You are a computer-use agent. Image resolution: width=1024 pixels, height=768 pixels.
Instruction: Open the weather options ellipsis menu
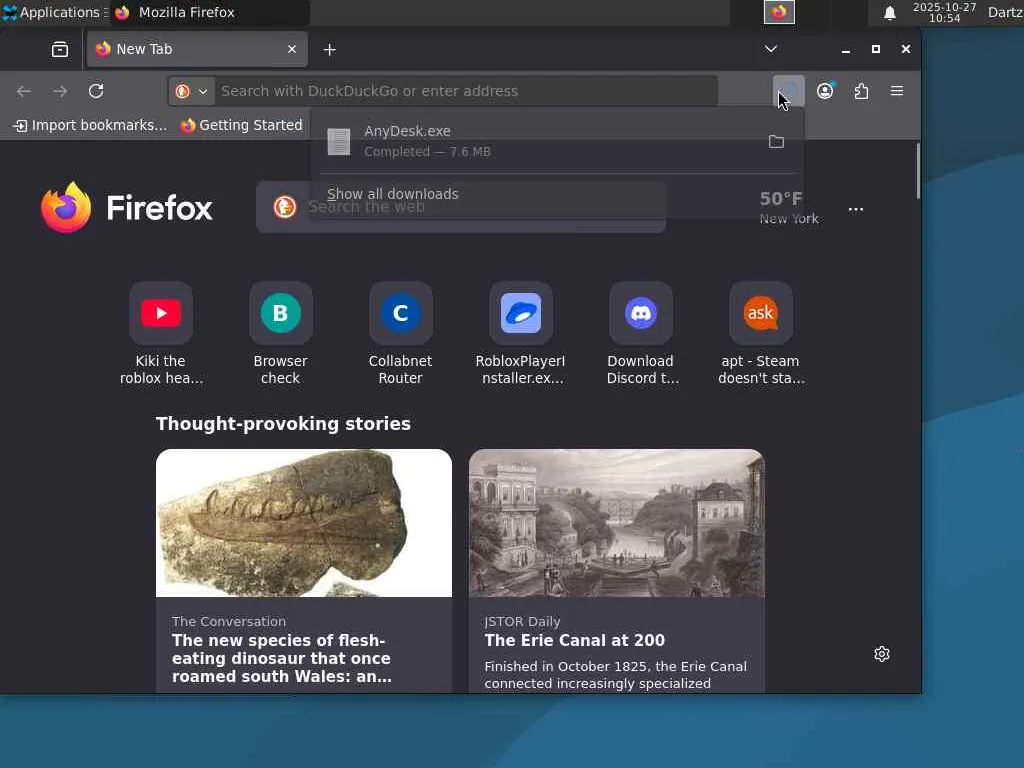tap(856, 210)
